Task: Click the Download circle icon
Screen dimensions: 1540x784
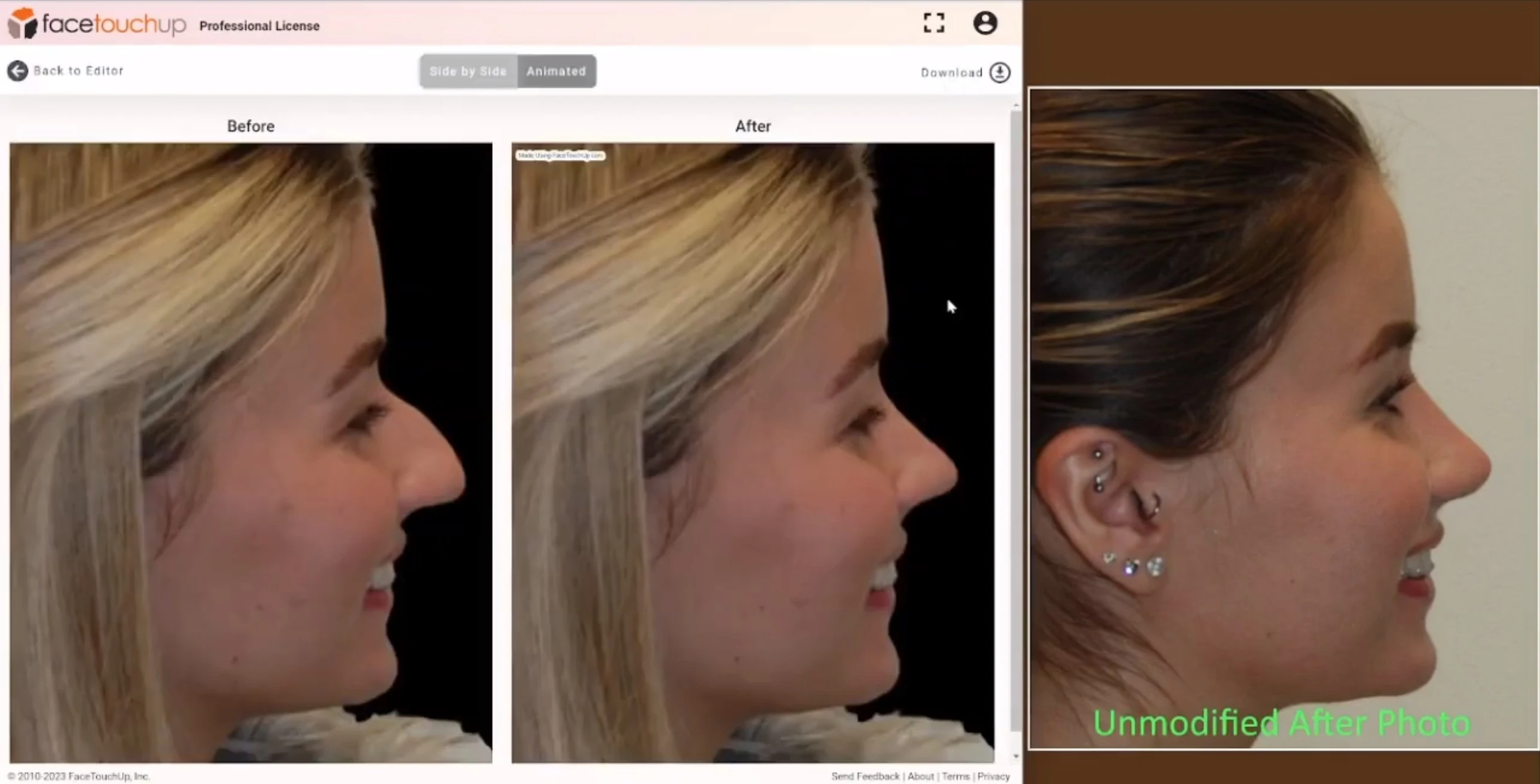Action: coord(1000,72)
